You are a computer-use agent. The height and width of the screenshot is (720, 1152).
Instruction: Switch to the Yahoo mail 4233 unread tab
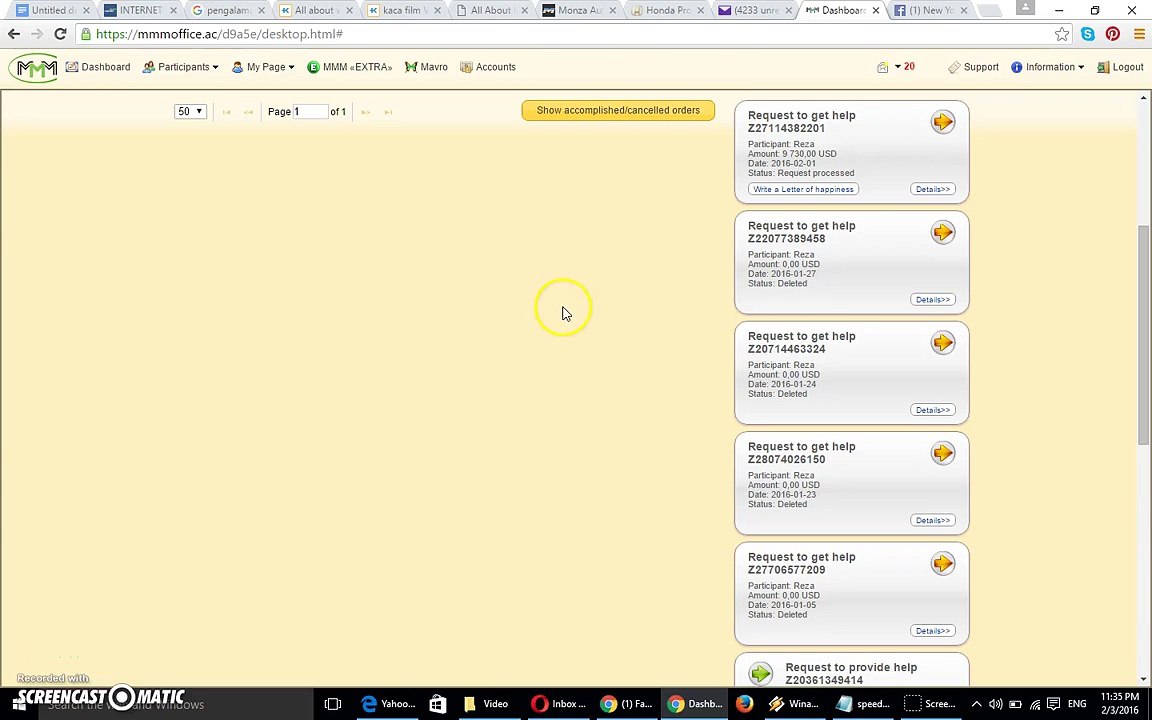[x=755, y=10]
